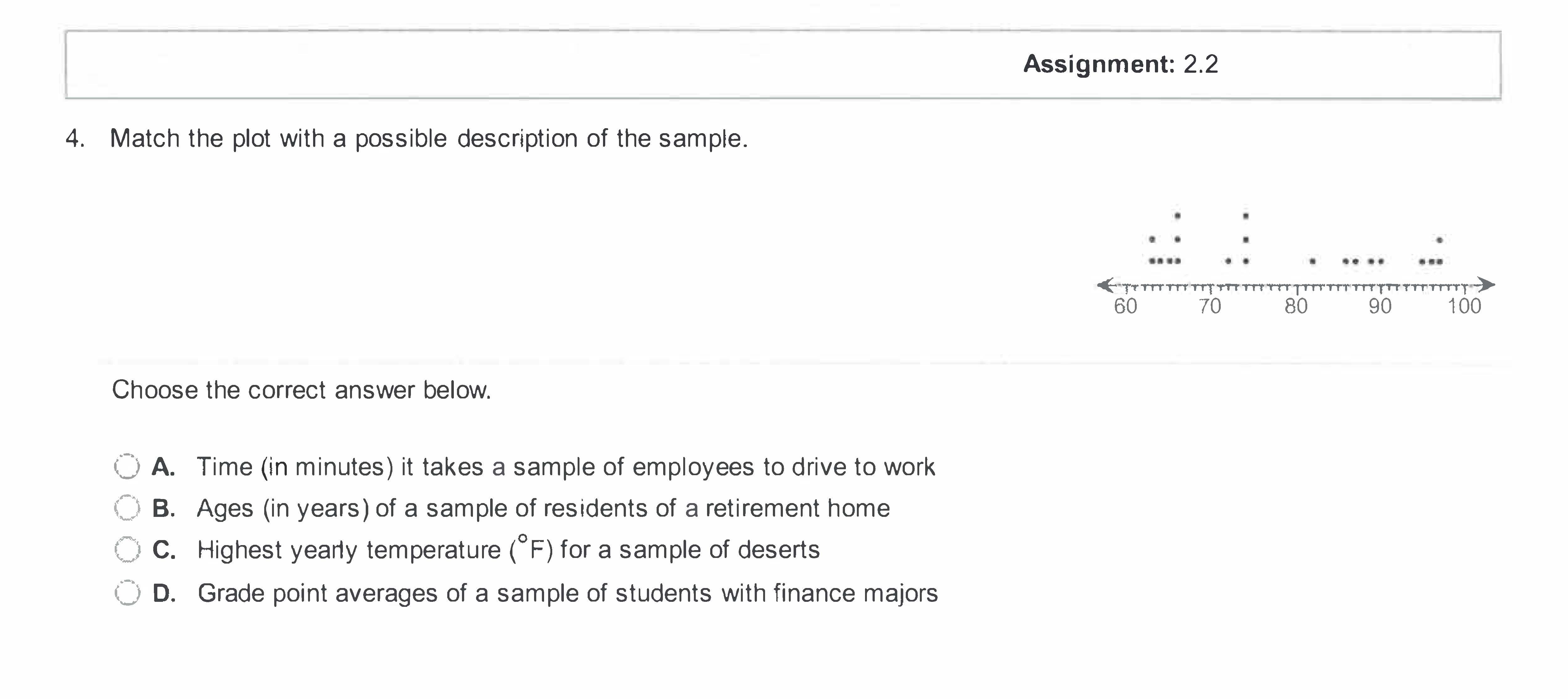1568x699 pixels.
Task: Choose the option C radio button
Action: point(127,550)
